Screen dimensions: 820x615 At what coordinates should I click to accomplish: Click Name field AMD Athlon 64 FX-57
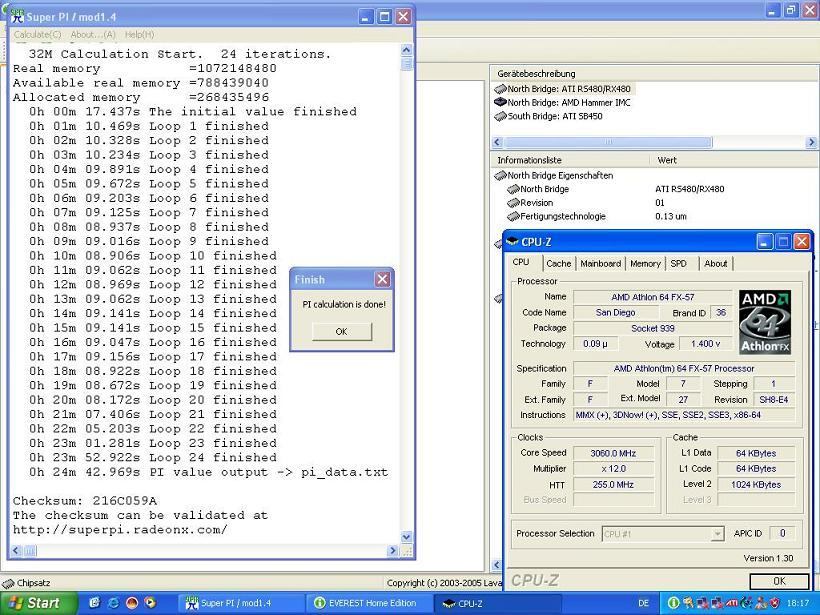(x=653, y=297)
